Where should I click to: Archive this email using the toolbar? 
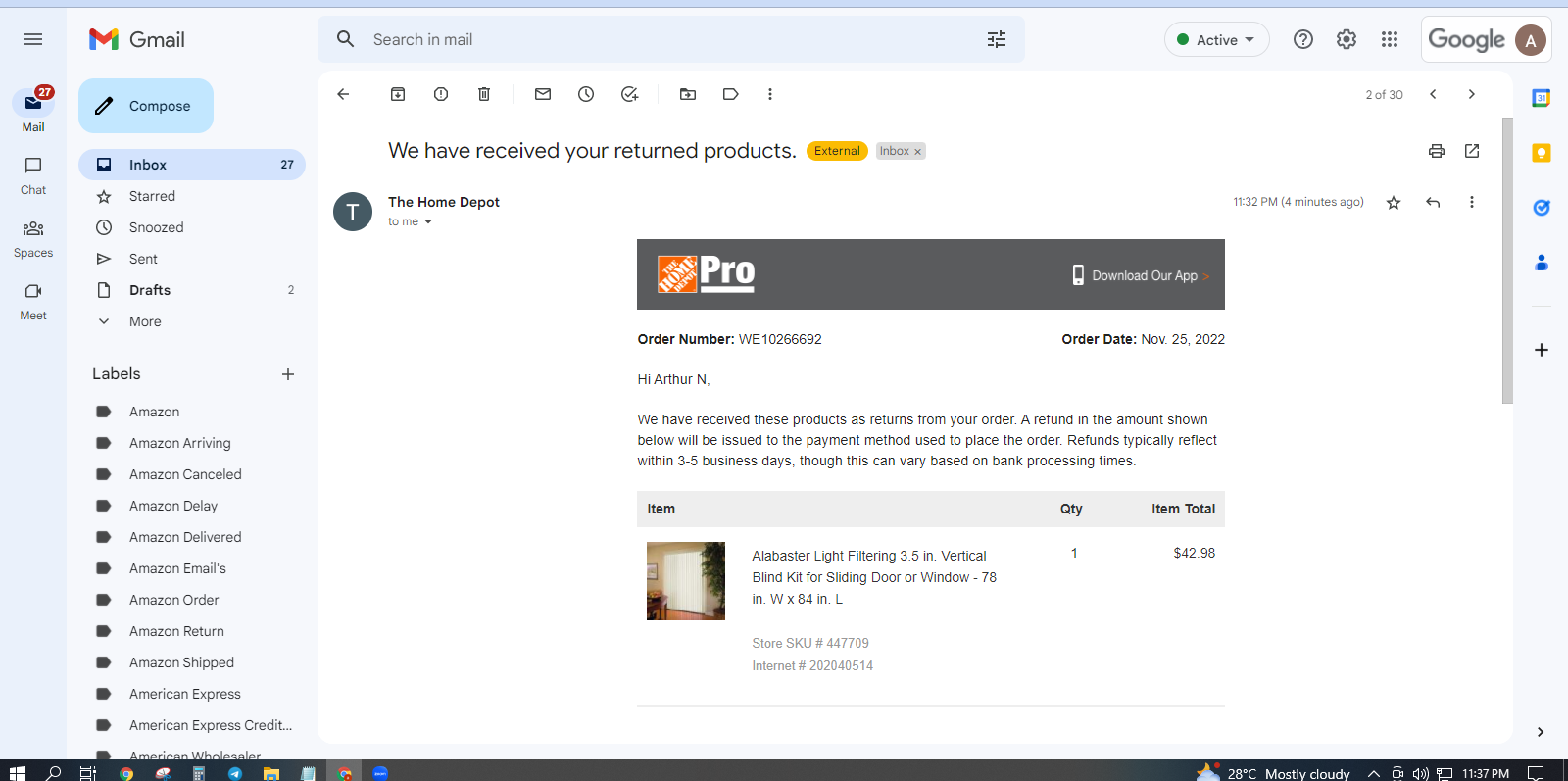(398, 94)
